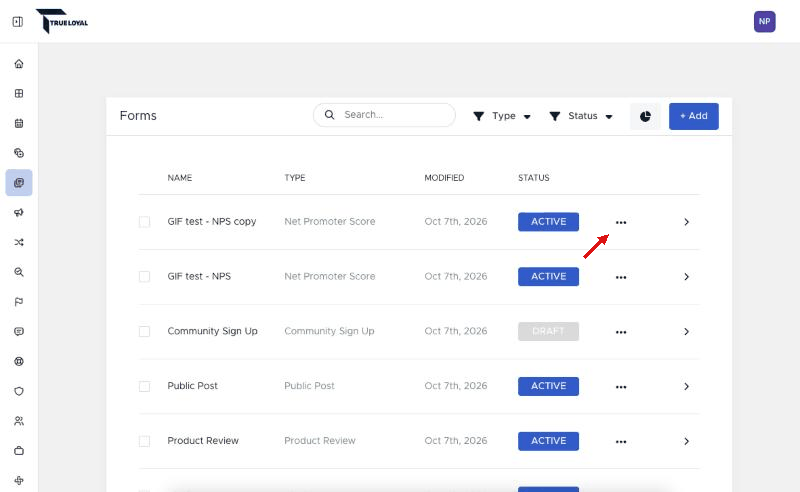Click Oct 7th, 2026 date of Public Post
This screenshot has height=492, width=800.
[456, 386]
